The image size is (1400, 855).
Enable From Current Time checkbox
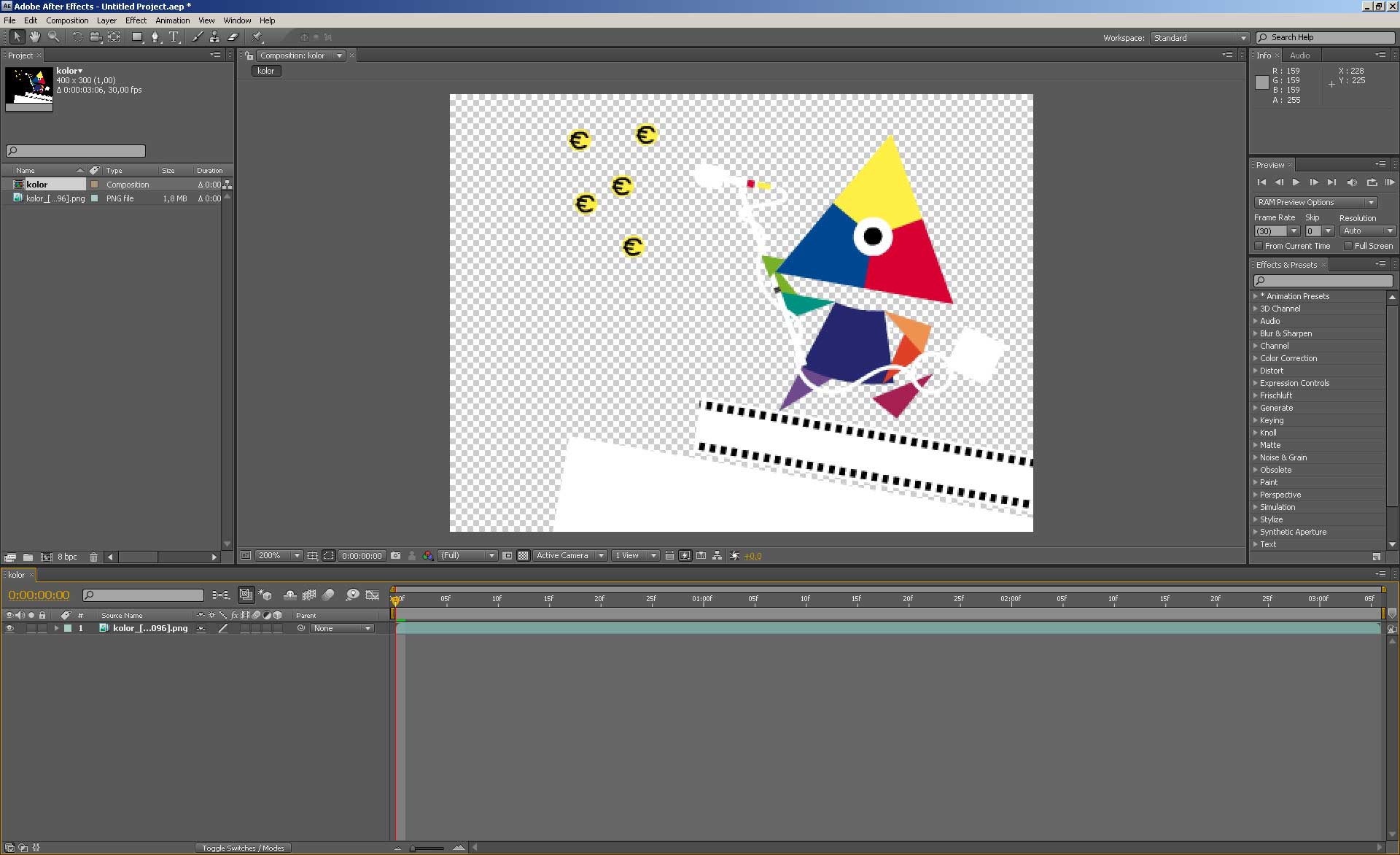pyautogui.click(x=1259, y=246)
